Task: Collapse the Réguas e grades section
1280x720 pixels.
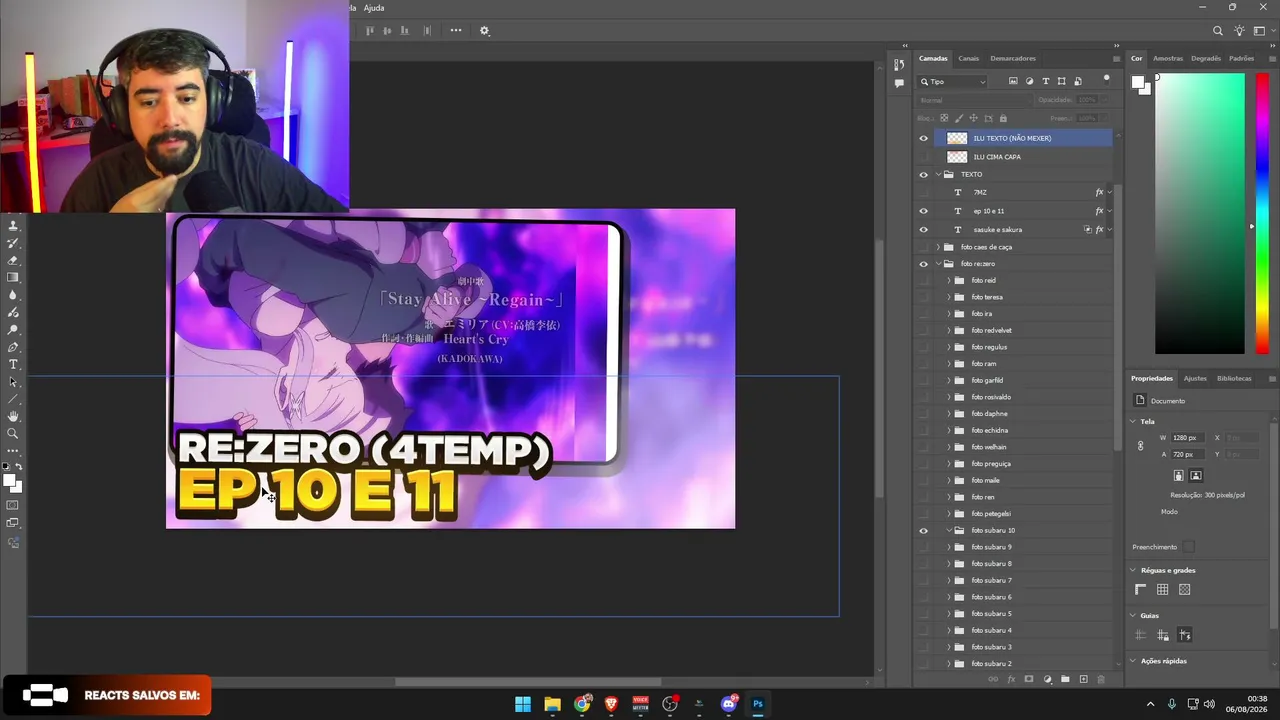Action: coord(1133,570)
